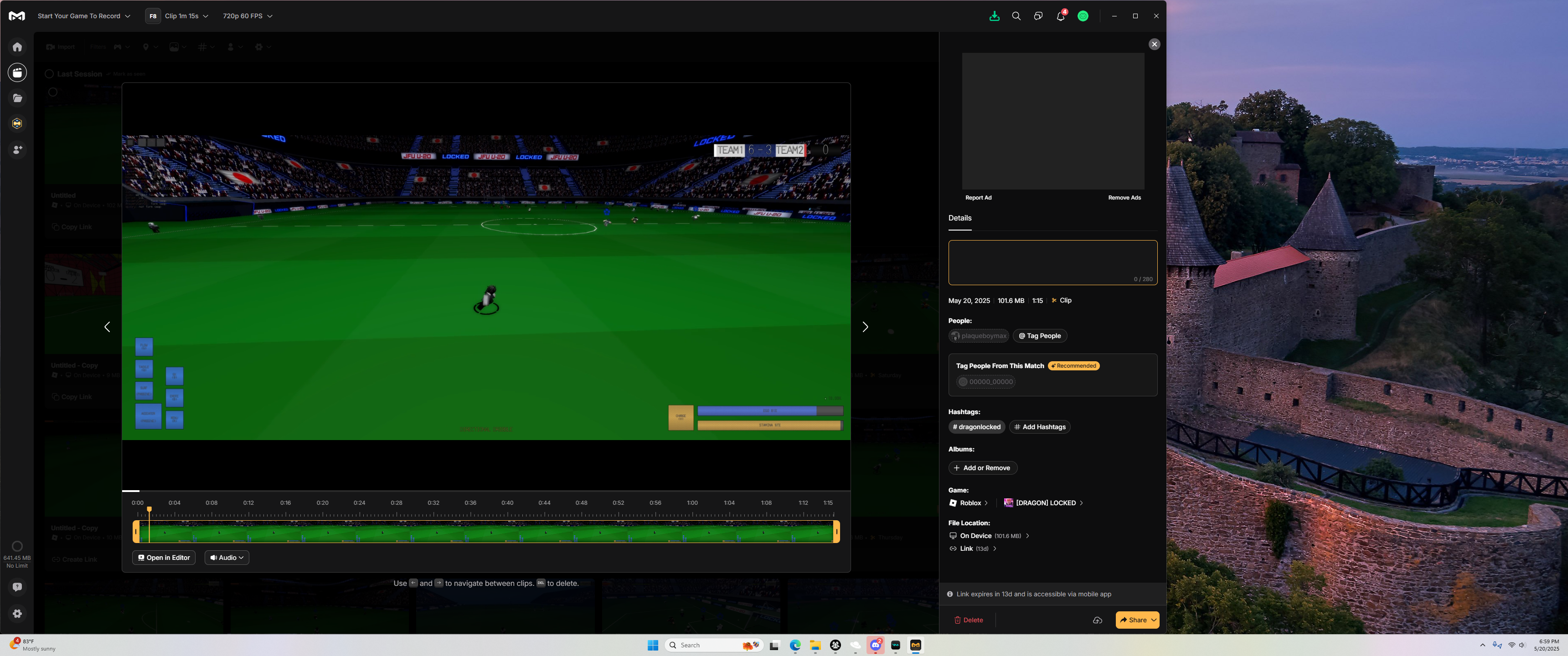Expand the On Device file location
This screenshot has width=1568, height=656.
(989, 536)
